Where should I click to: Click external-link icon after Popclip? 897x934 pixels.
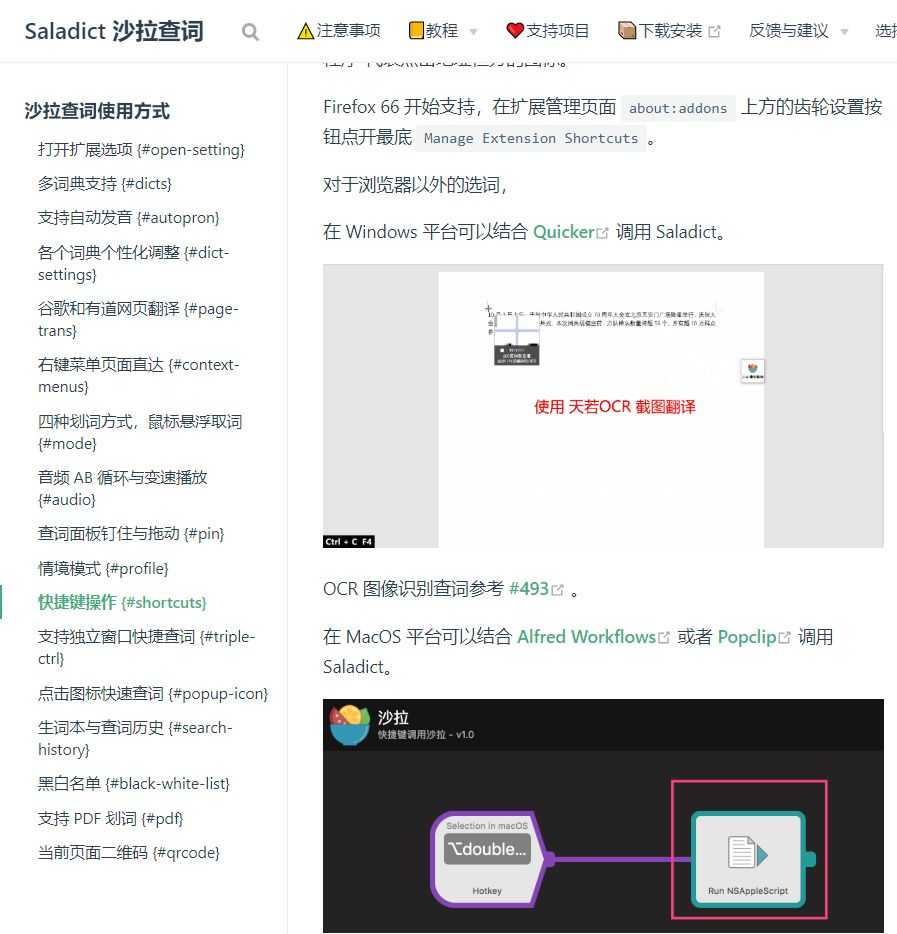[x=784, y=638]
